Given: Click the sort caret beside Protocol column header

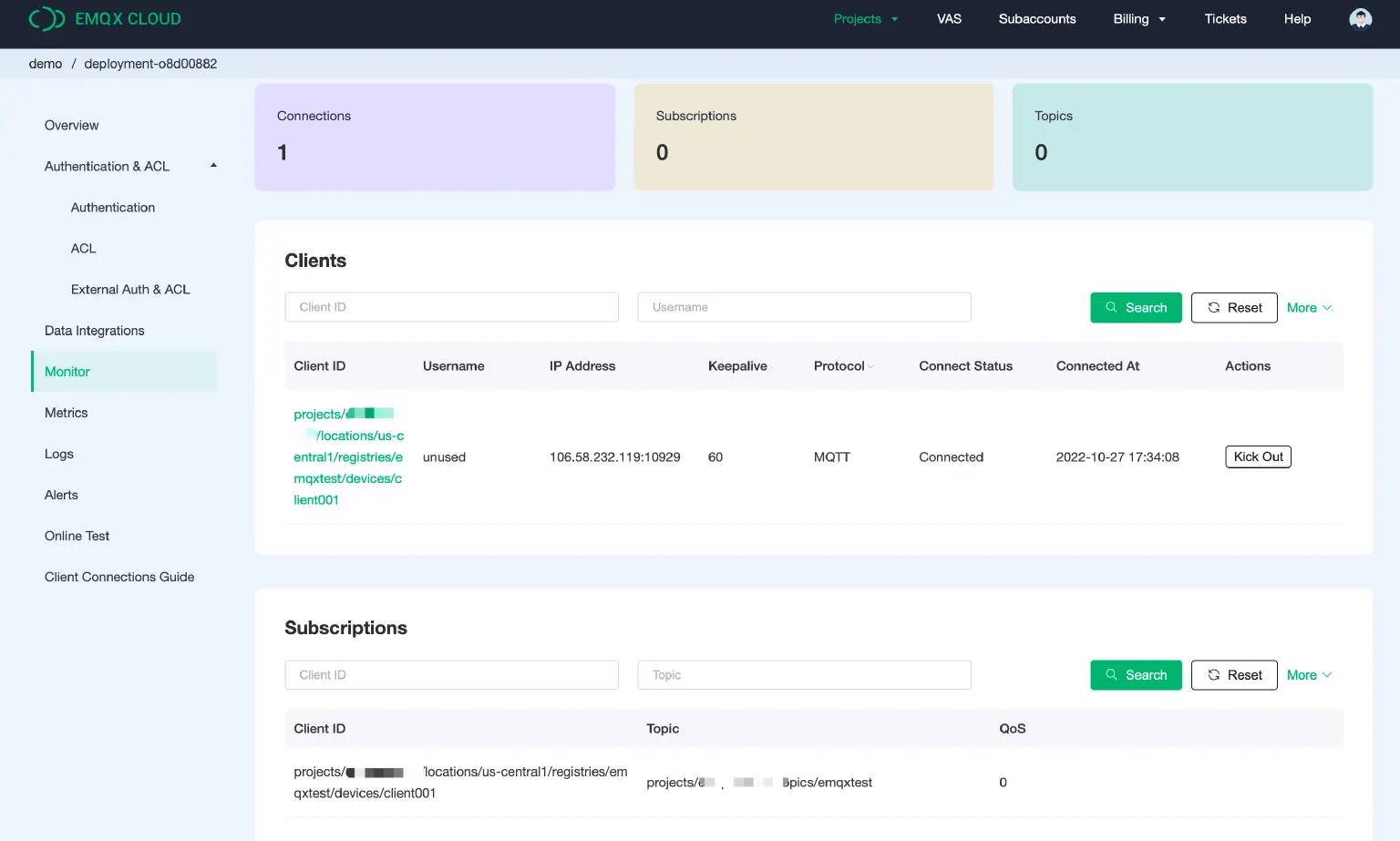Looking at the screenshot, I should (870, 366).
